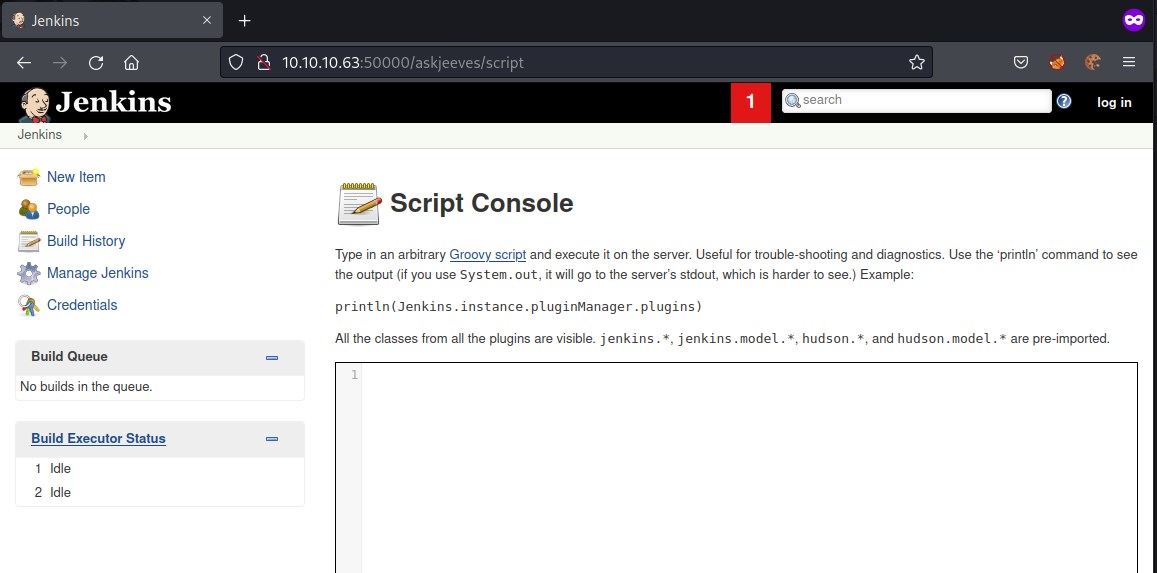The height and width of the screenshot is (573, 1157).
Task: Follow the Groovy script link
Action: point(487,255)
